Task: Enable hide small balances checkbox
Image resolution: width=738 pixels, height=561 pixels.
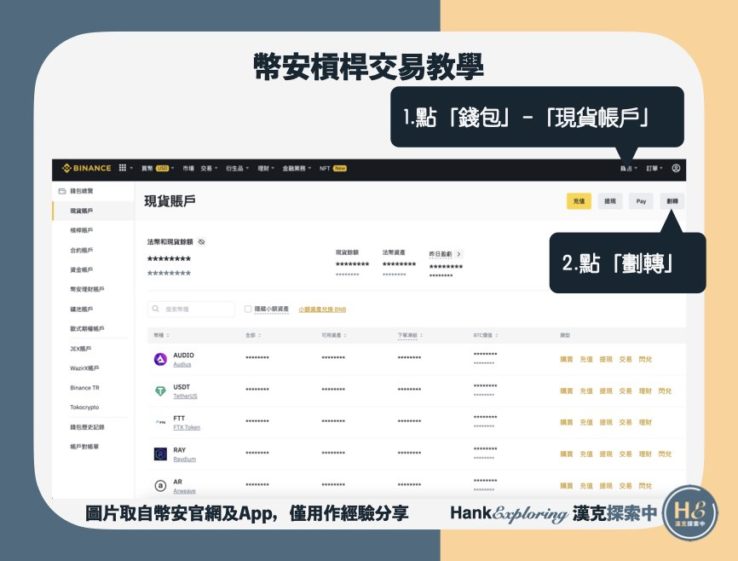Action: tap(248, 309)
